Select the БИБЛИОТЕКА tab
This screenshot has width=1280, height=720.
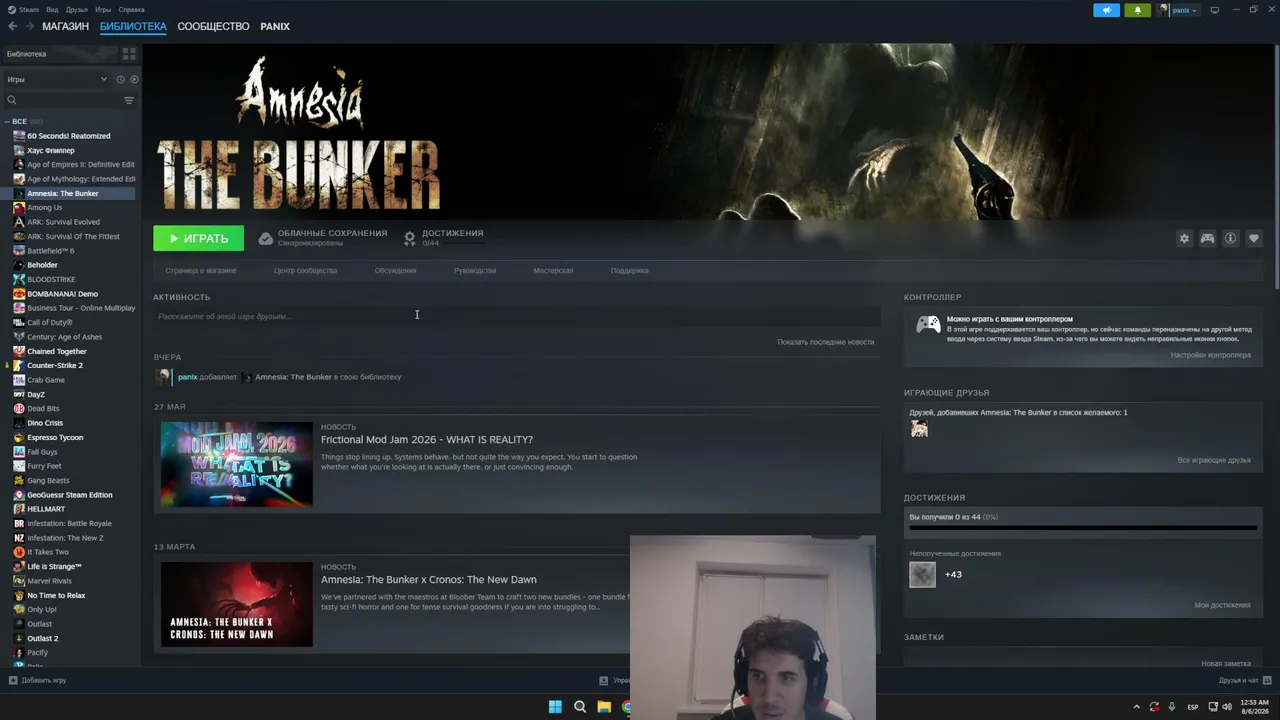coord(133,26)
